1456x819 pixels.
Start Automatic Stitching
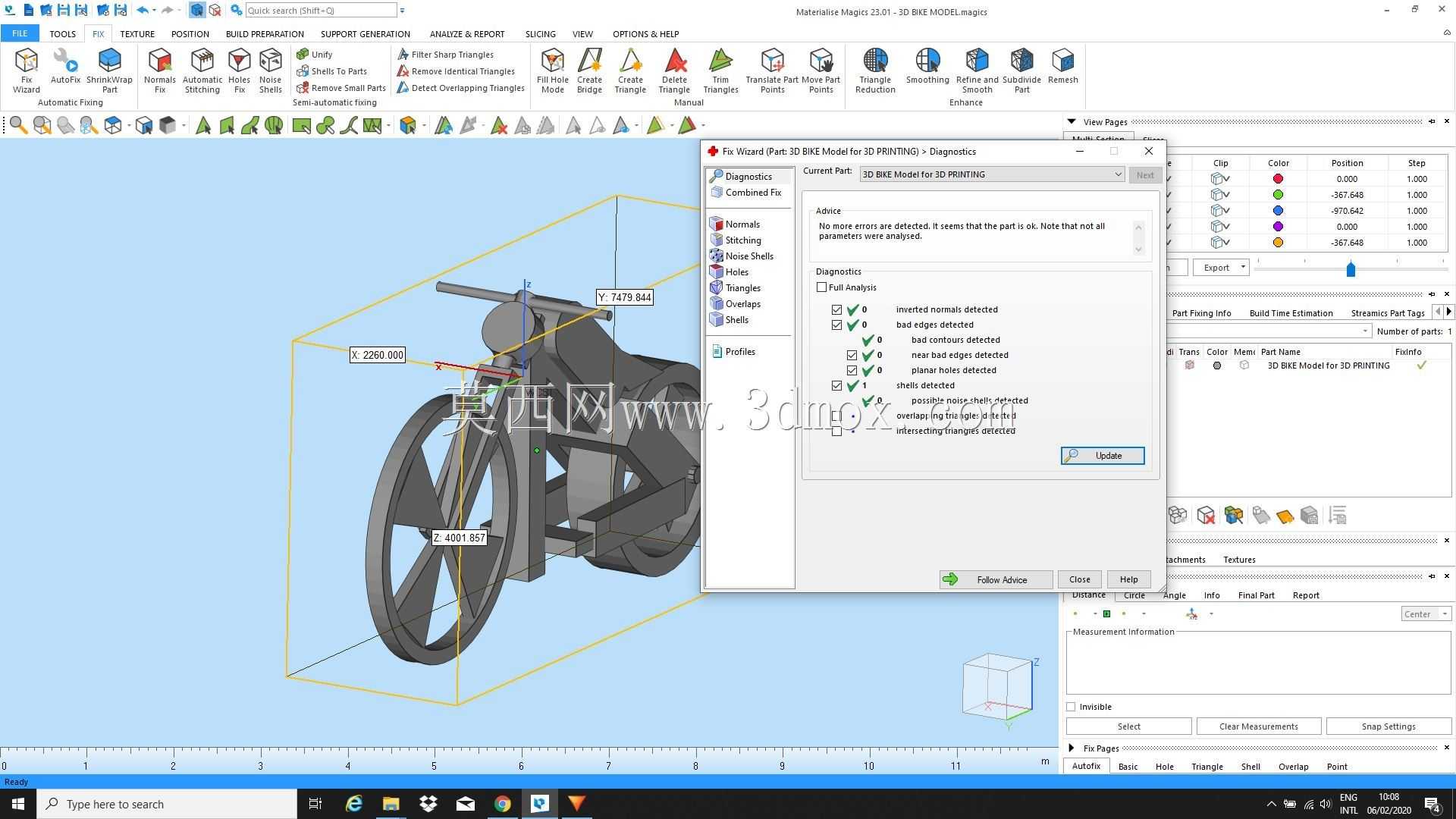202,71
